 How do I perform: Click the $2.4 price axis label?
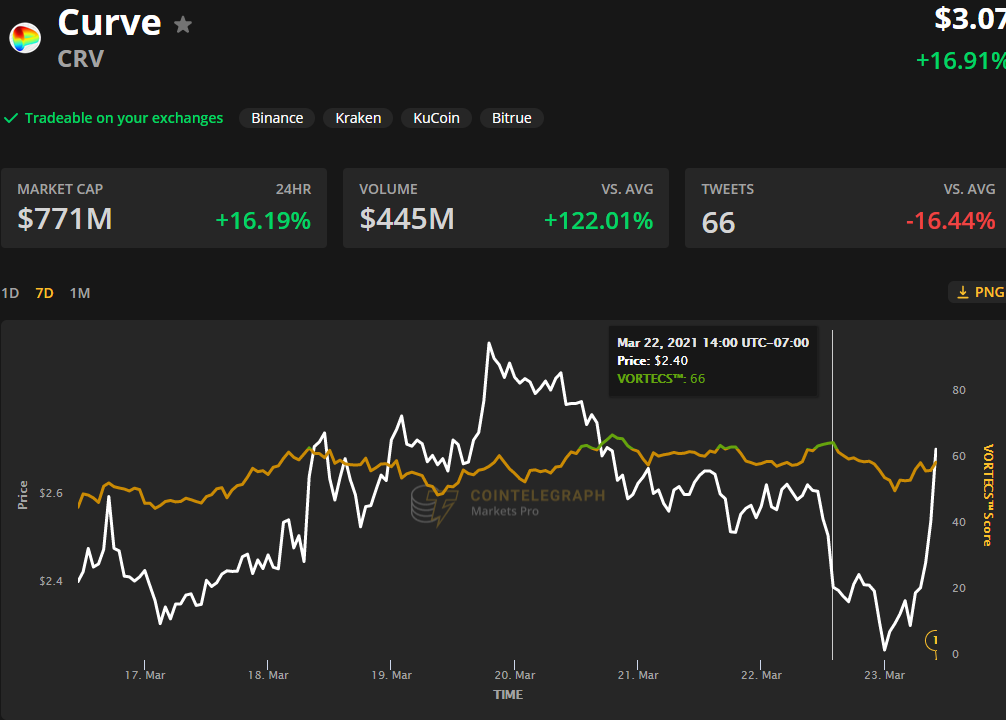tap(51, 581)
